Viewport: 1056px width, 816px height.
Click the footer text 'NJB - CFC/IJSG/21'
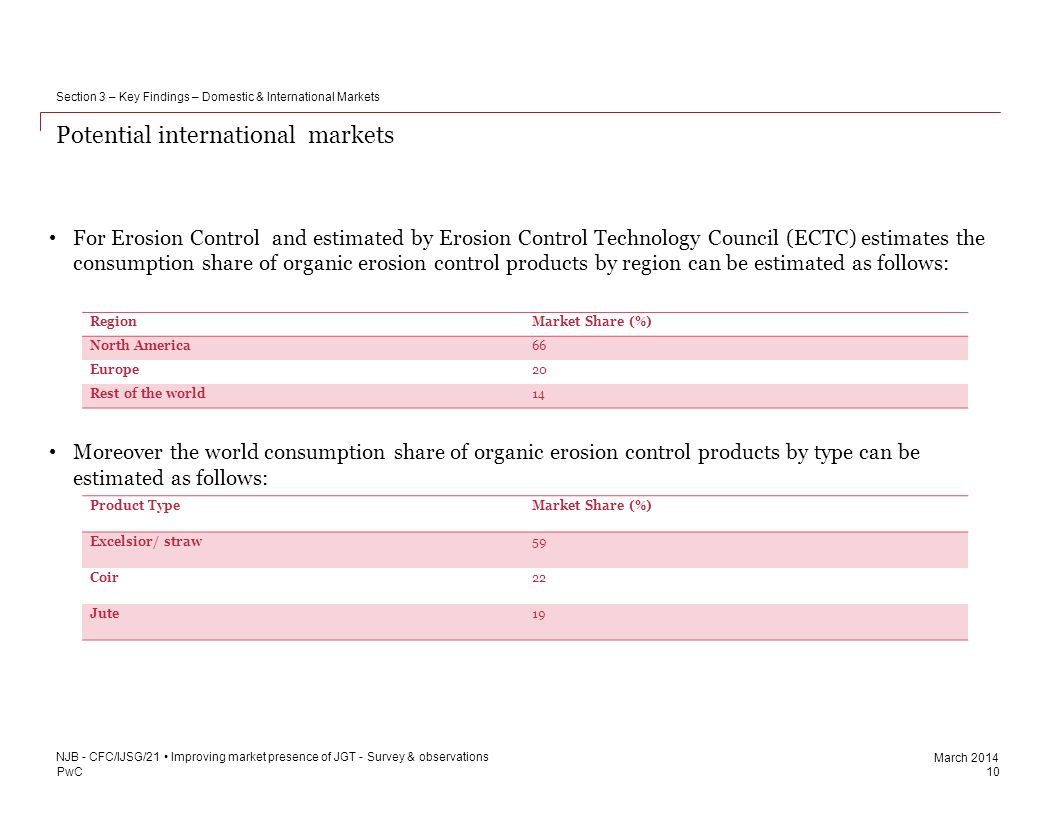point(108,757)
